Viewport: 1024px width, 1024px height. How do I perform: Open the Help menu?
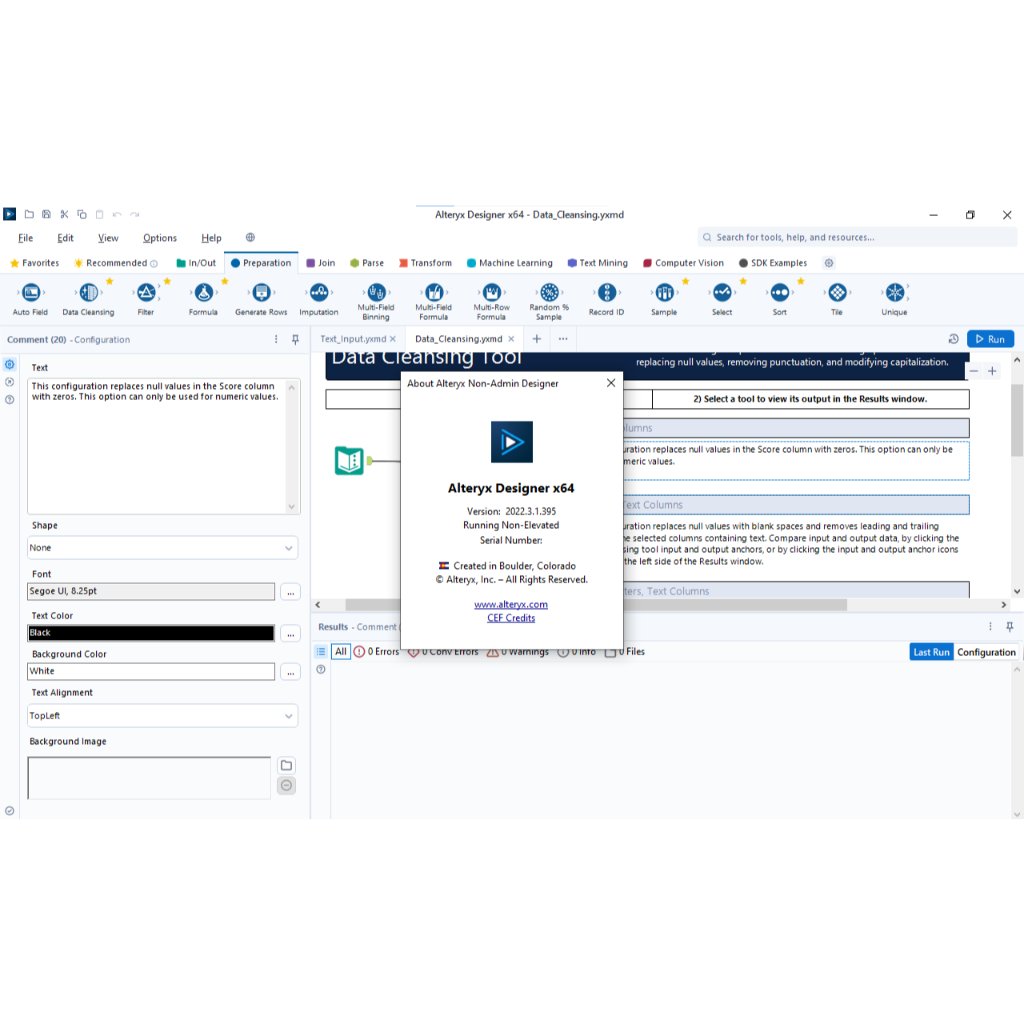coord(212,238)
